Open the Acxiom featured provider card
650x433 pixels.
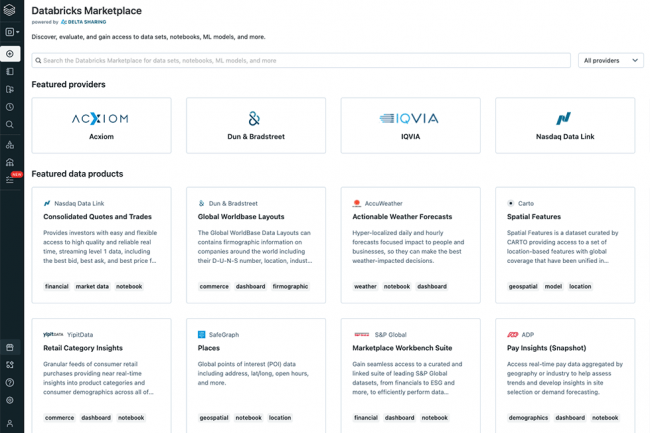[102, 126]
